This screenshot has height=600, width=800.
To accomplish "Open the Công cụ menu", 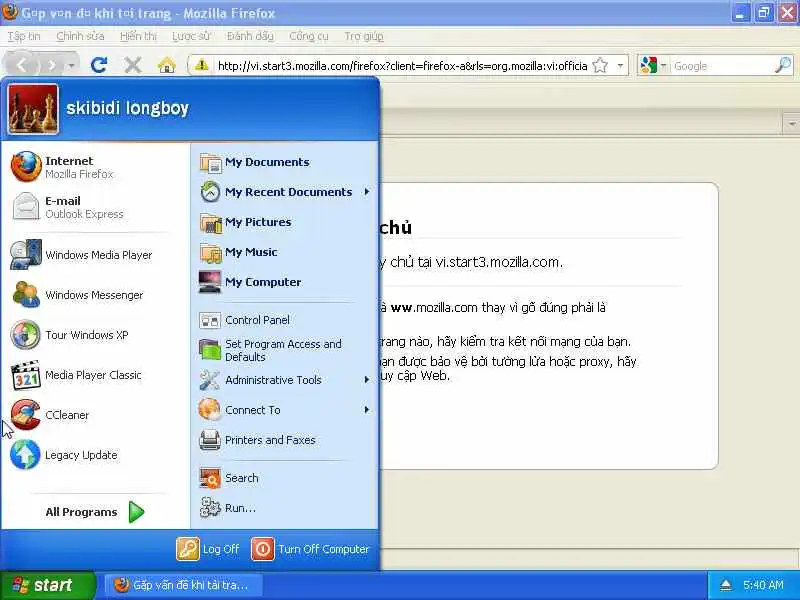I will click(309, 36).
